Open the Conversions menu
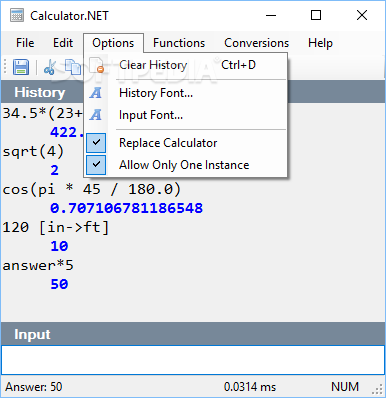 [257, 43]
